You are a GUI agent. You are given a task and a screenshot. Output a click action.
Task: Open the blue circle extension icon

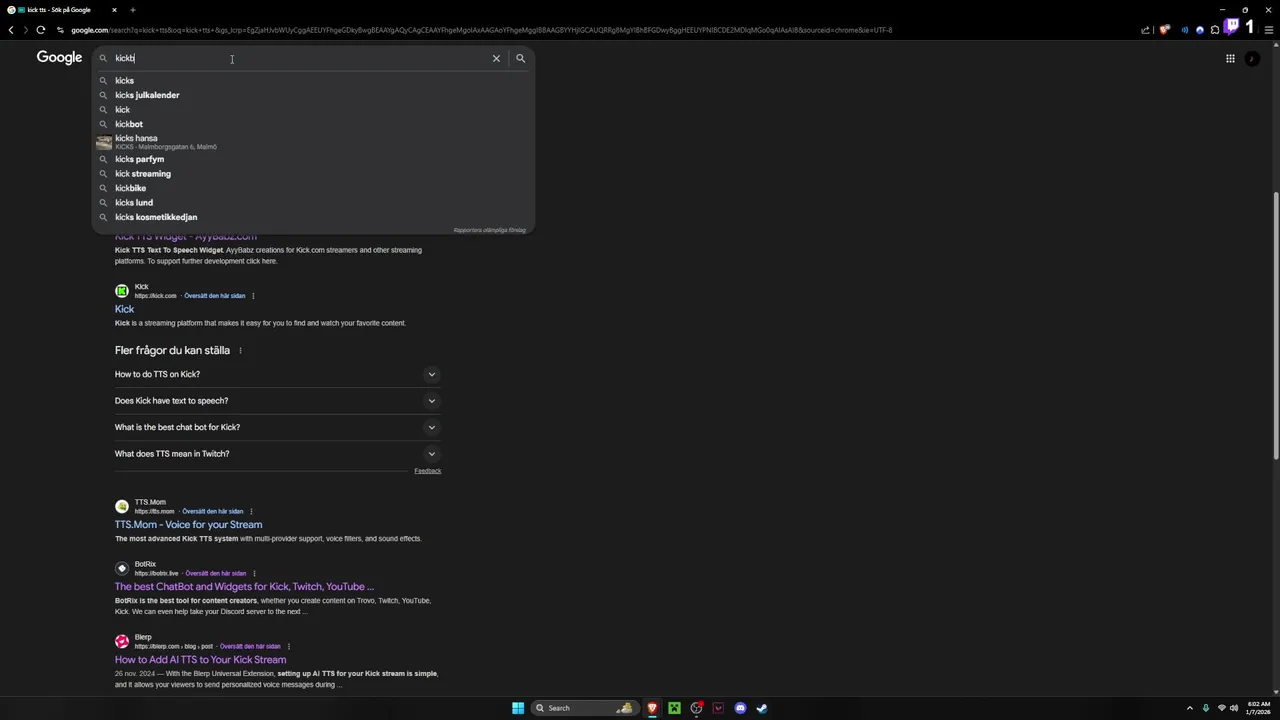[1200, 30]
